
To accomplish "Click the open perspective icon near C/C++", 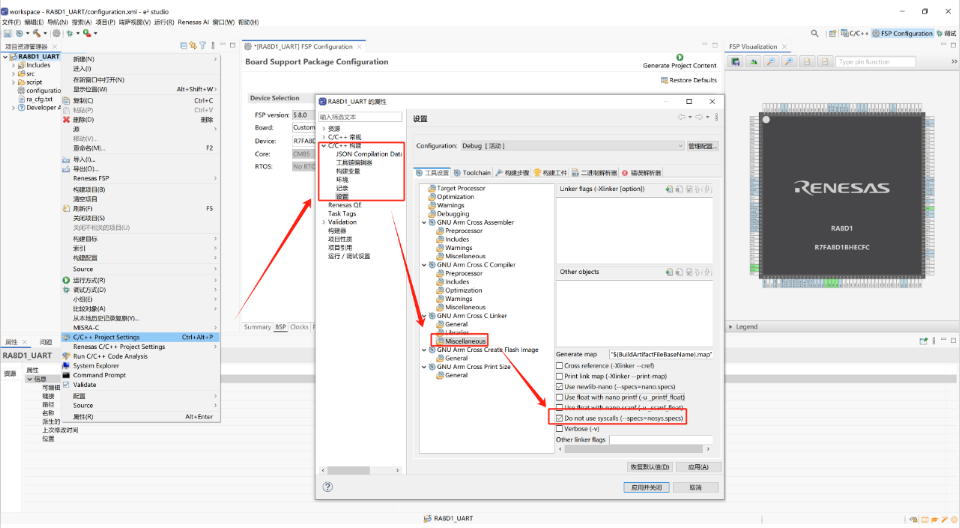I will (833, 33).
